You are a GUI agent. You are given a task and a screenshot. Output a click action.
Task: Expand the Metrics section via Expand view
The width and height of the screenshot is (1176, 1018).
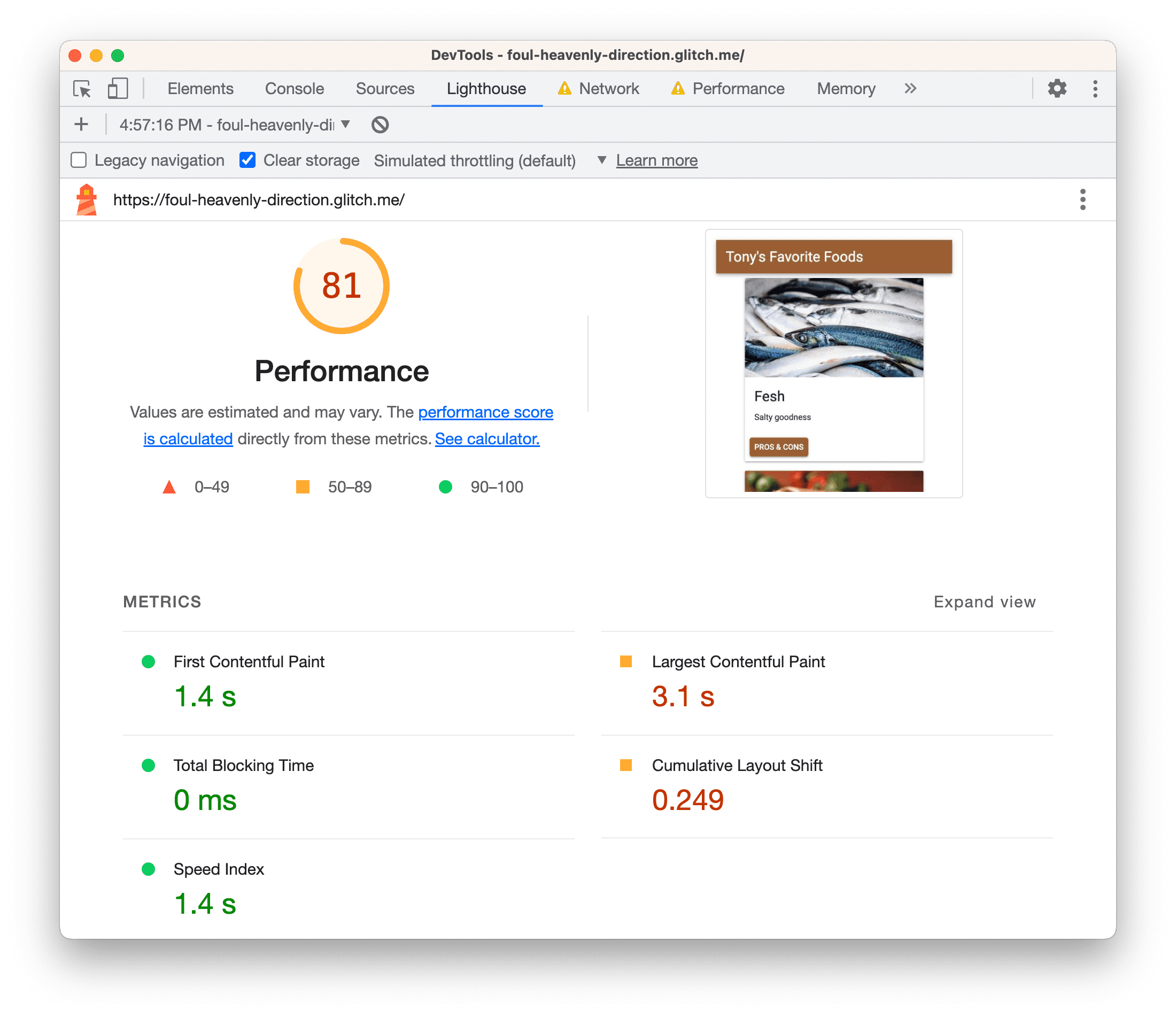984,601
